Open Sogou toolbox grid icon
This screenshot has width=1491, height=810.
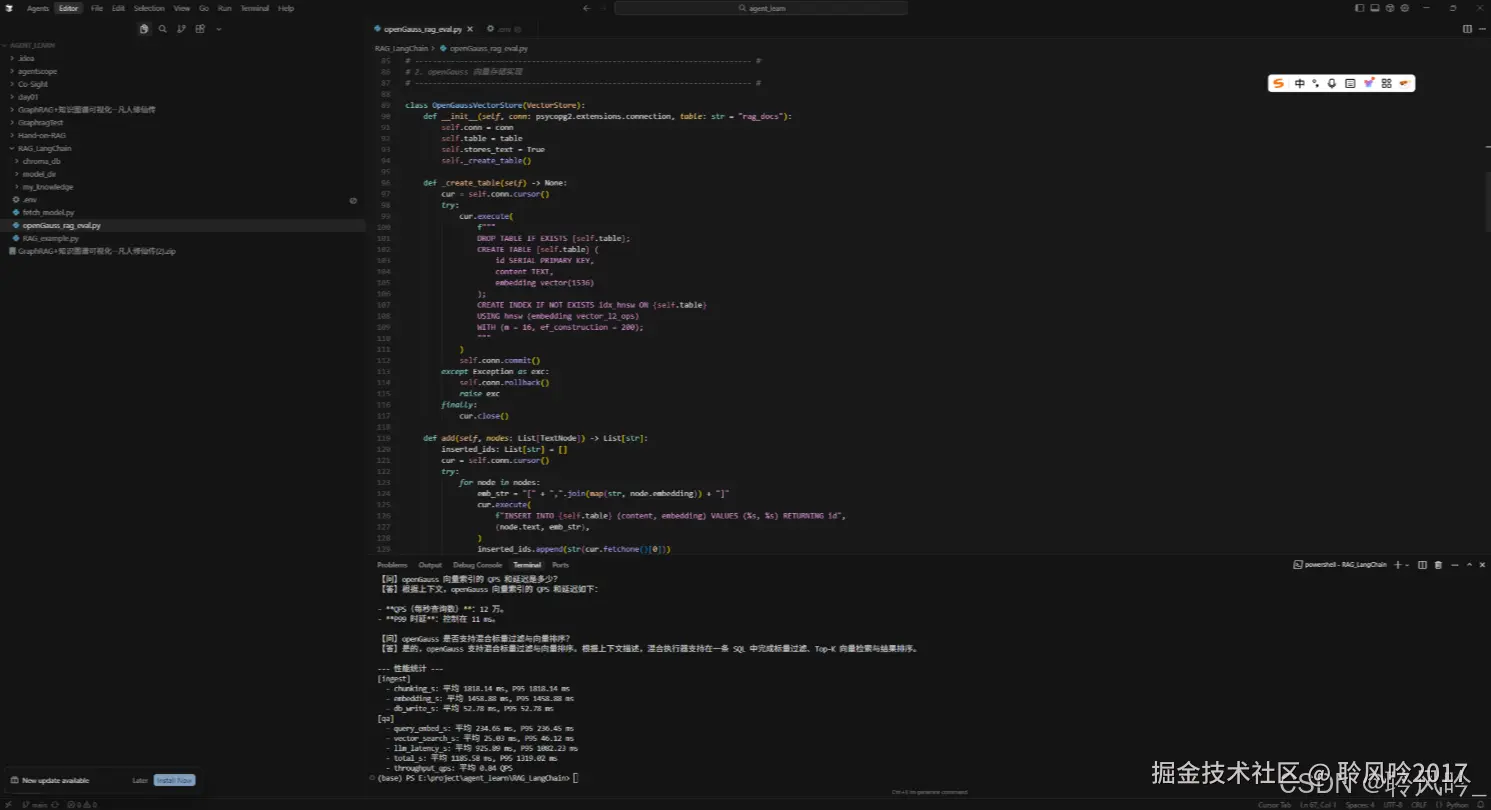1386,83
